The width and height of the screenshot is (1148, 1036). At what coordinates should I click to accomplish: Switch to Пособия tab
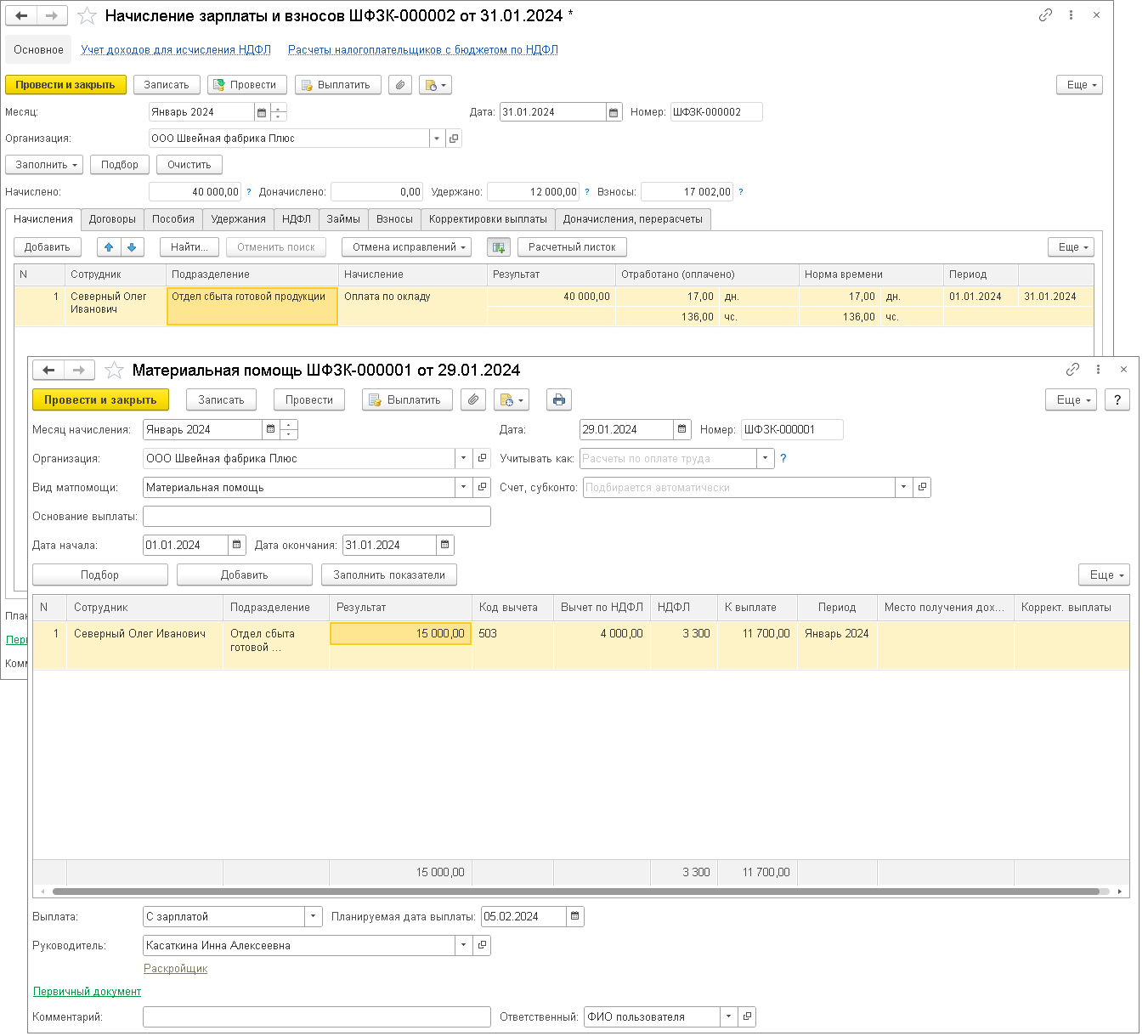point(173,219)
